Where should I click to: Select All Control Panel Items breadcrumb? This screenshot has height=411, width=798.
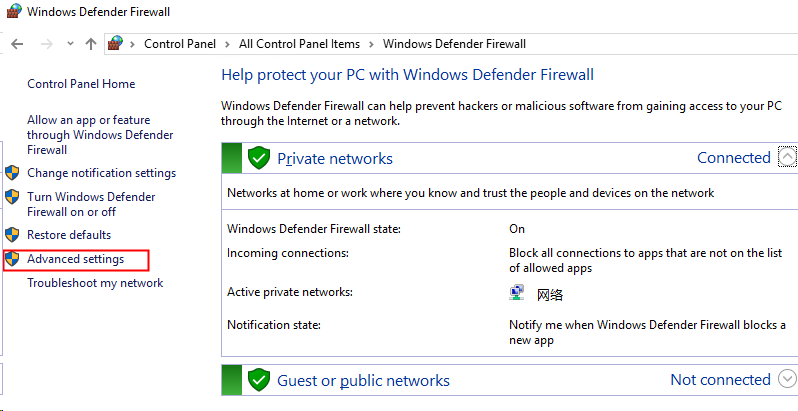coord(298,44)
